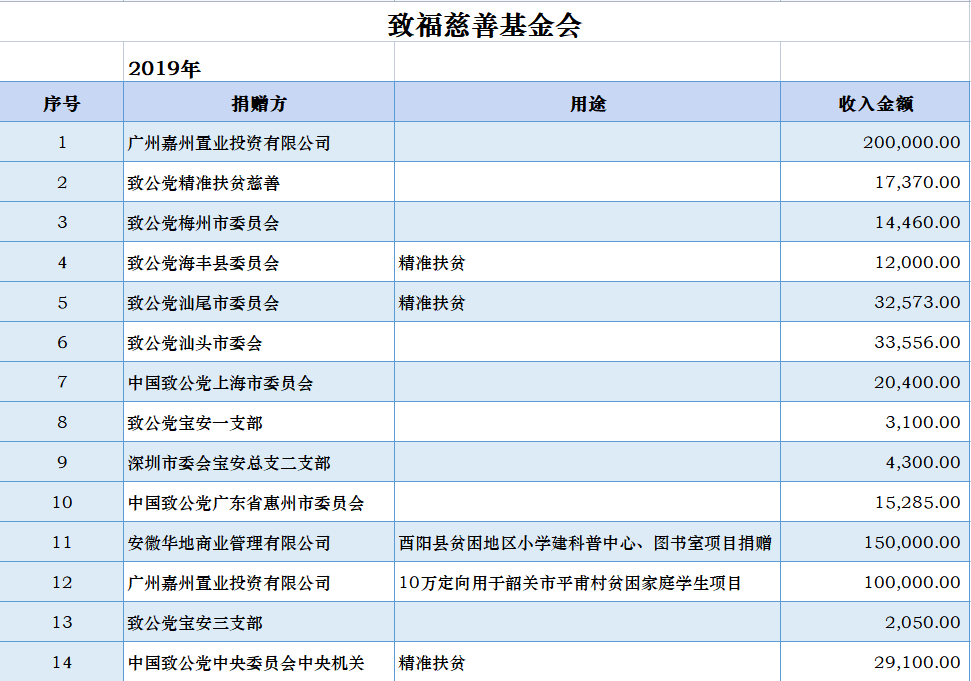Select cell 中国致公党广东省惠州市委员会

259,502
